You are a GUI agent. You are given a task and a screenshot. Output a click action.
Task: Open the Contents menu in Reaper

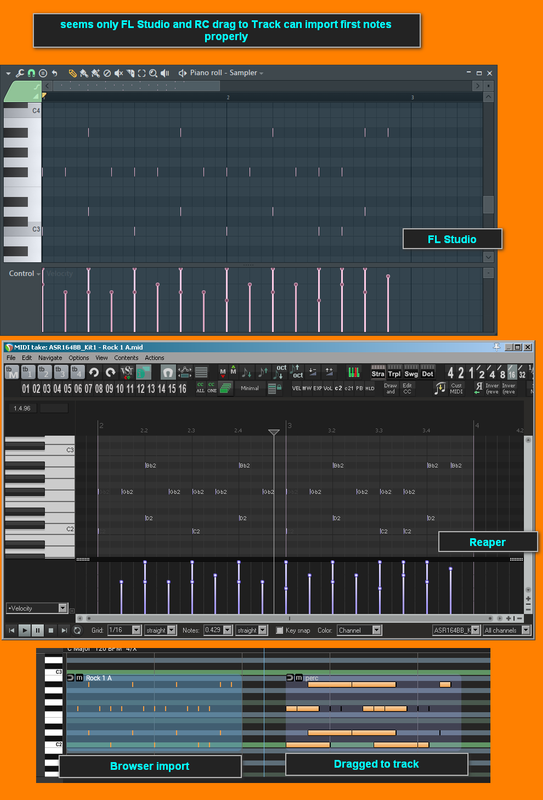pyautogui.click(x=126, y=358)
